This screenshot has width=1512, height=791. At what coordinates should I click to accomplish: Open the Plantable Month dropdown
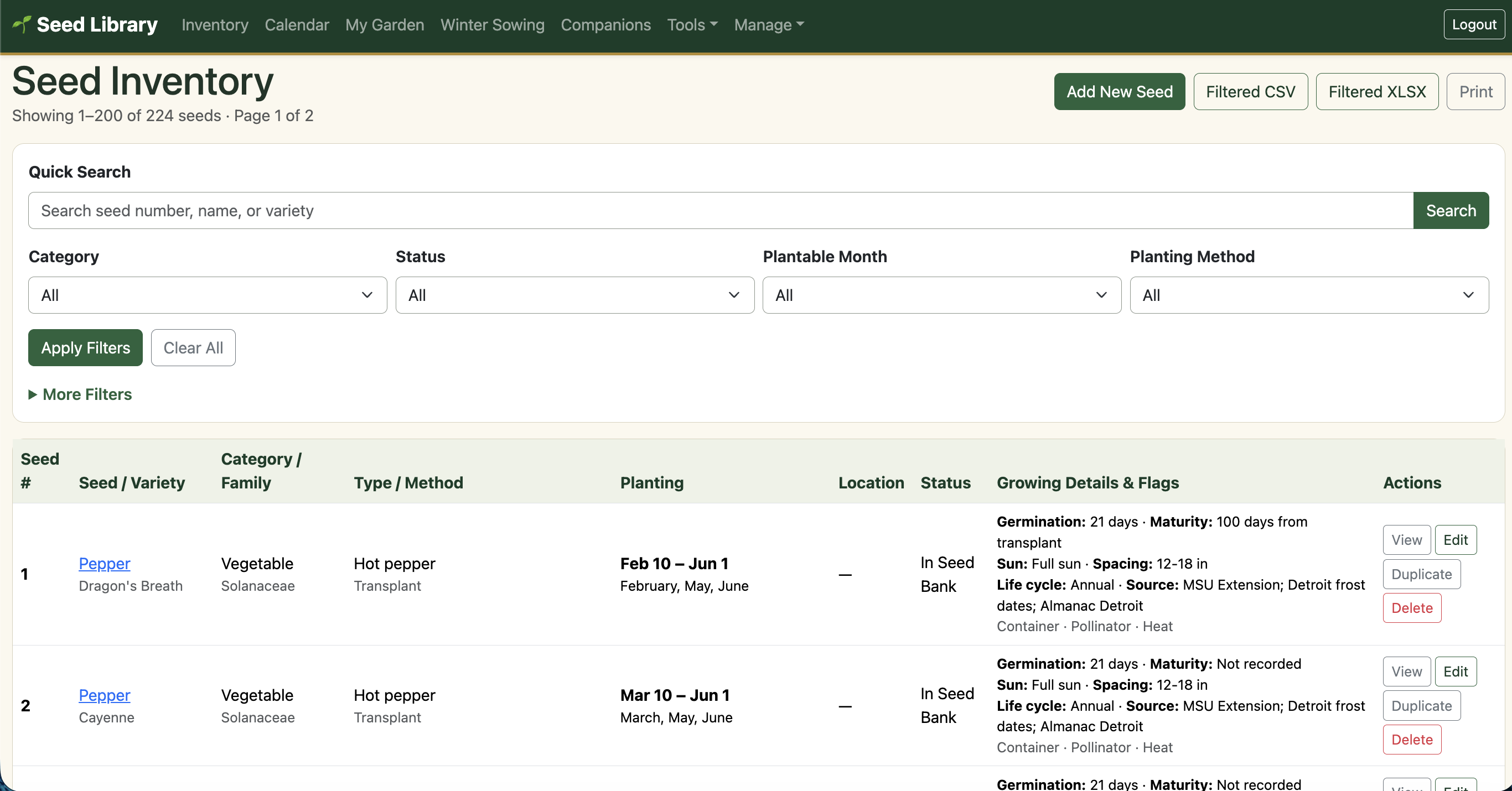click(x=941, y=295)
